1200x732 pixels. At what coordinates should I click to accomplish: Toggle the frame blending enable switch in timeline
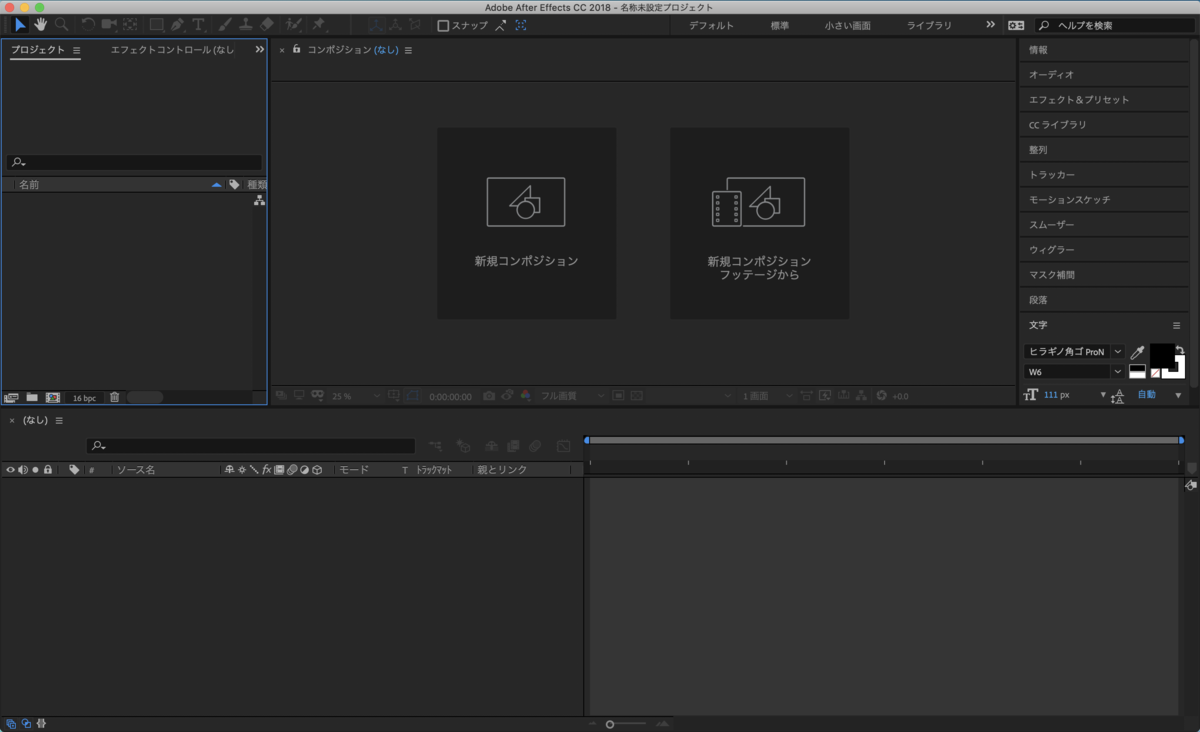point(513,446)
